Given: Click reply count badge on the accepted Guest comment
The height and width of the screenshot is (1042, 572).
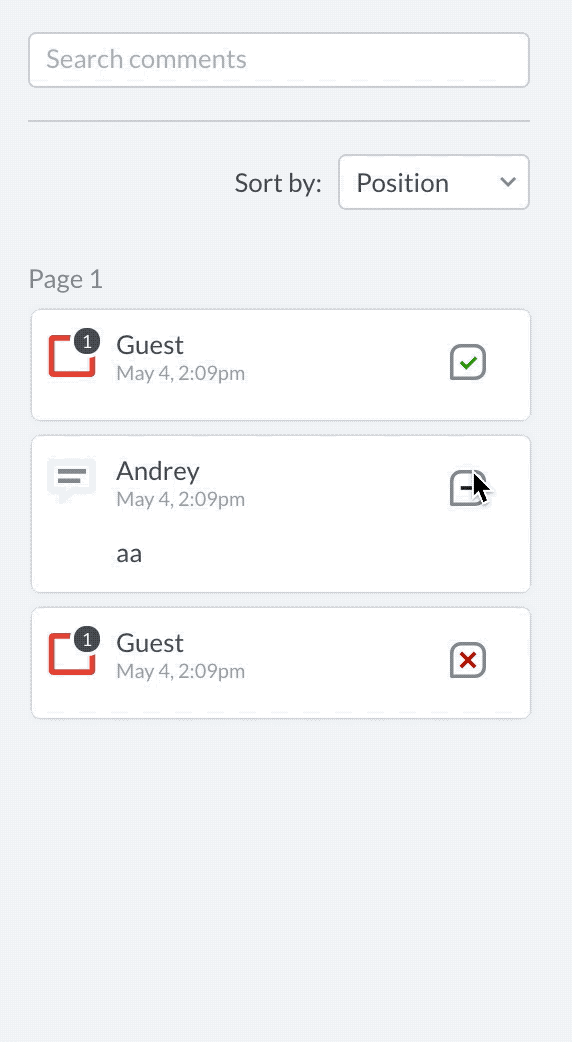Looking at the screenshot, I should [87, 342].
